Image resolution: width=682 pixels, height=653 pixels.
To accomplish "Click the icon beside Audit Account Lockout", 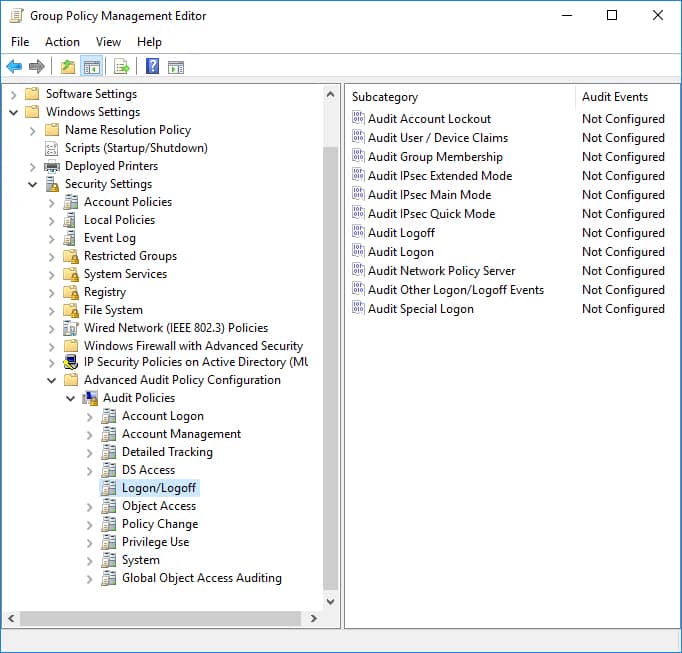I will tap(358, 118).
